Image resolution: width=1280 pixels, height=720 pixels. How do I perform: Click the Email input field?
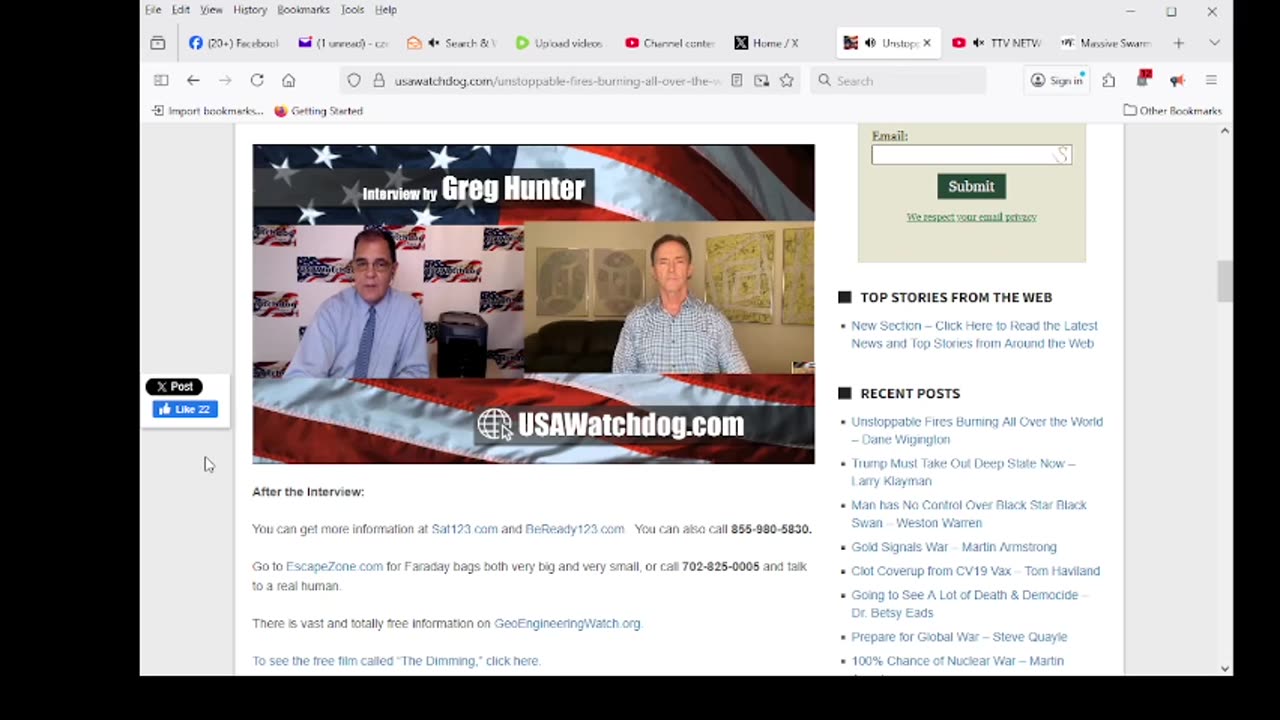[x=971, y=154]
